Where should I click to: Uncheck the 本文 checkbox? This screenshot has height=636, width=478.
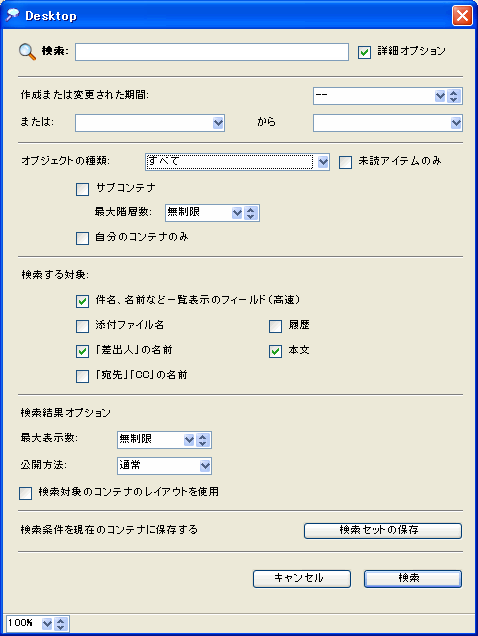click(x=276, y=351)
